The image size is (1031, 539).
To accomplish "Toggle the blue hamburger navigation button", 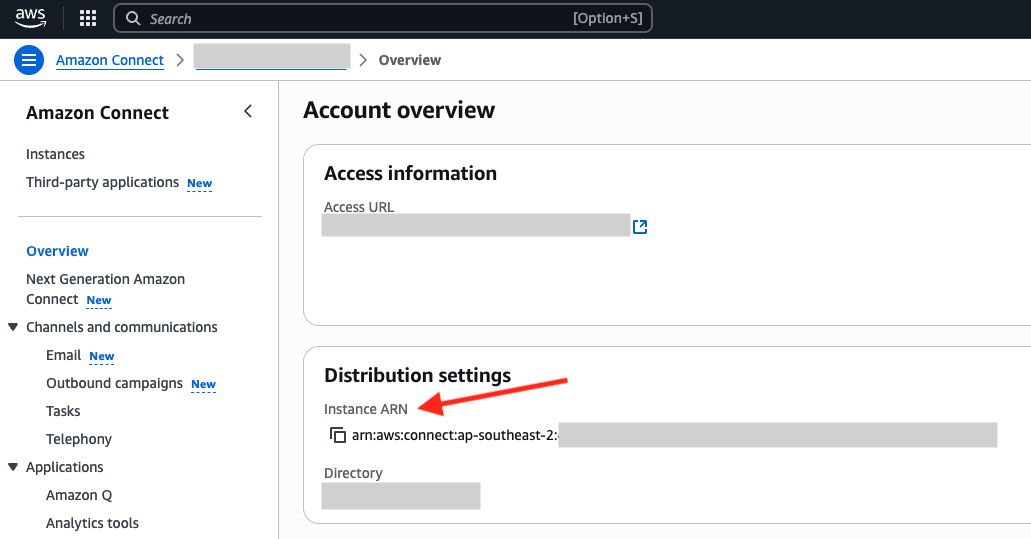I will click(29, 60).
